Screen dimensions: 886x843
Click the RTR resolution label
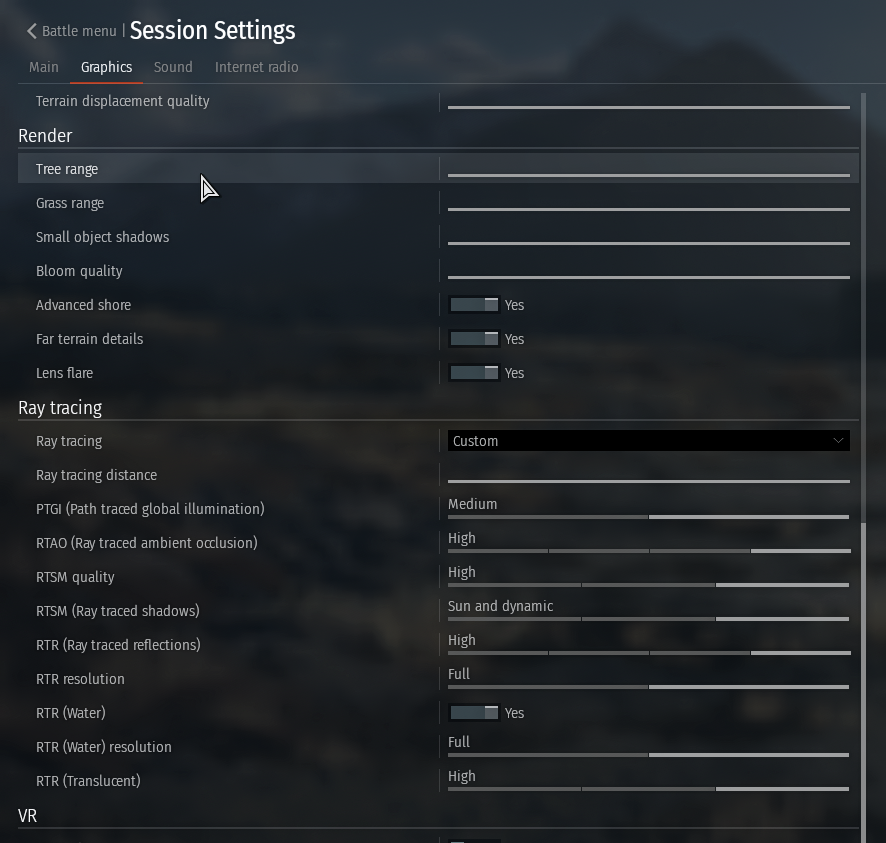(80, 679)
